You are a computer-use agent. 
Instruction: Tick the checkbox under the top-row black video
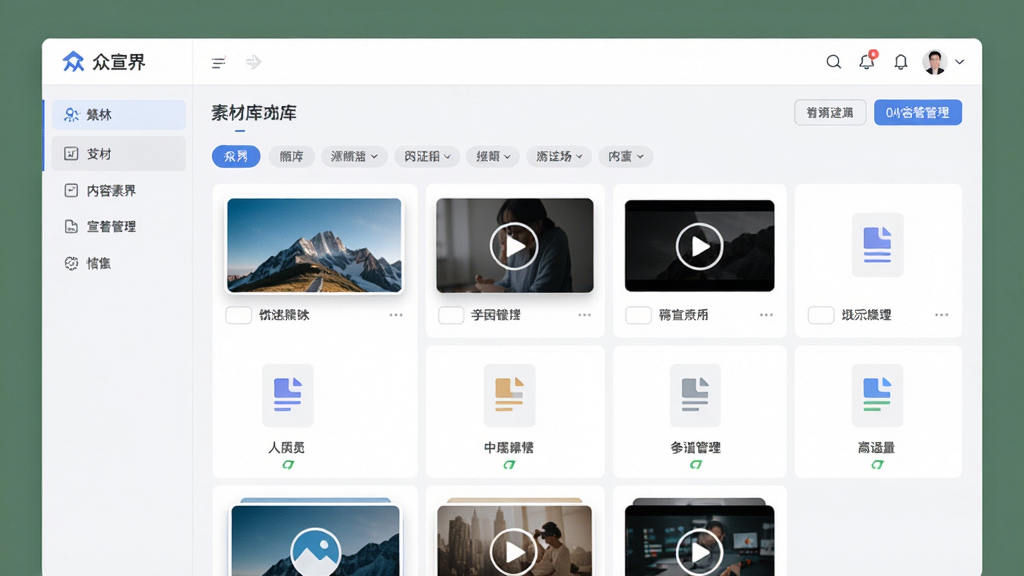(638, 315)
